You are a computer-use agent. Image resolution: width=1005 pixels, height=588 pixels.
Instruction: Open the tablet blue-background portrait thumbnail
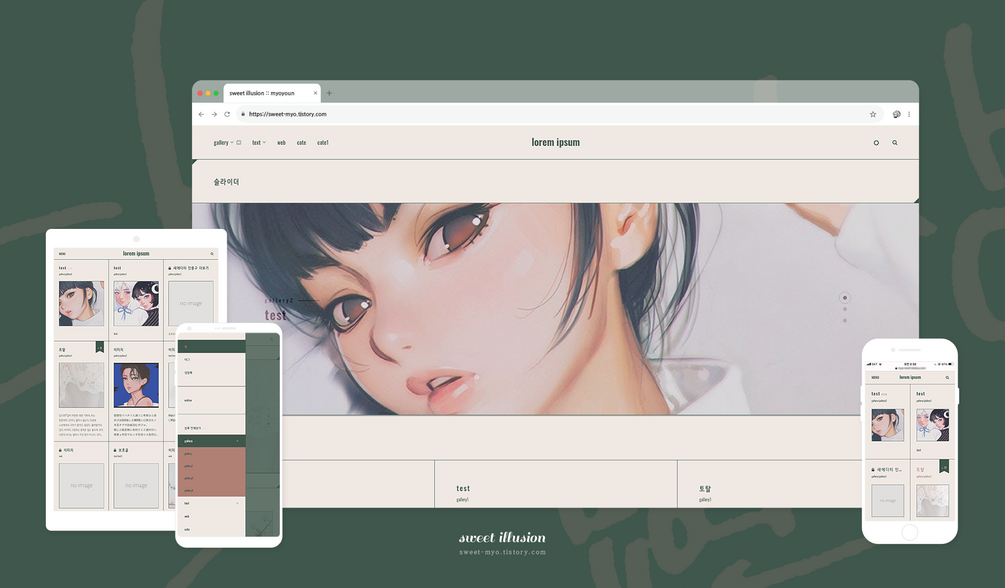click(136, 385)
